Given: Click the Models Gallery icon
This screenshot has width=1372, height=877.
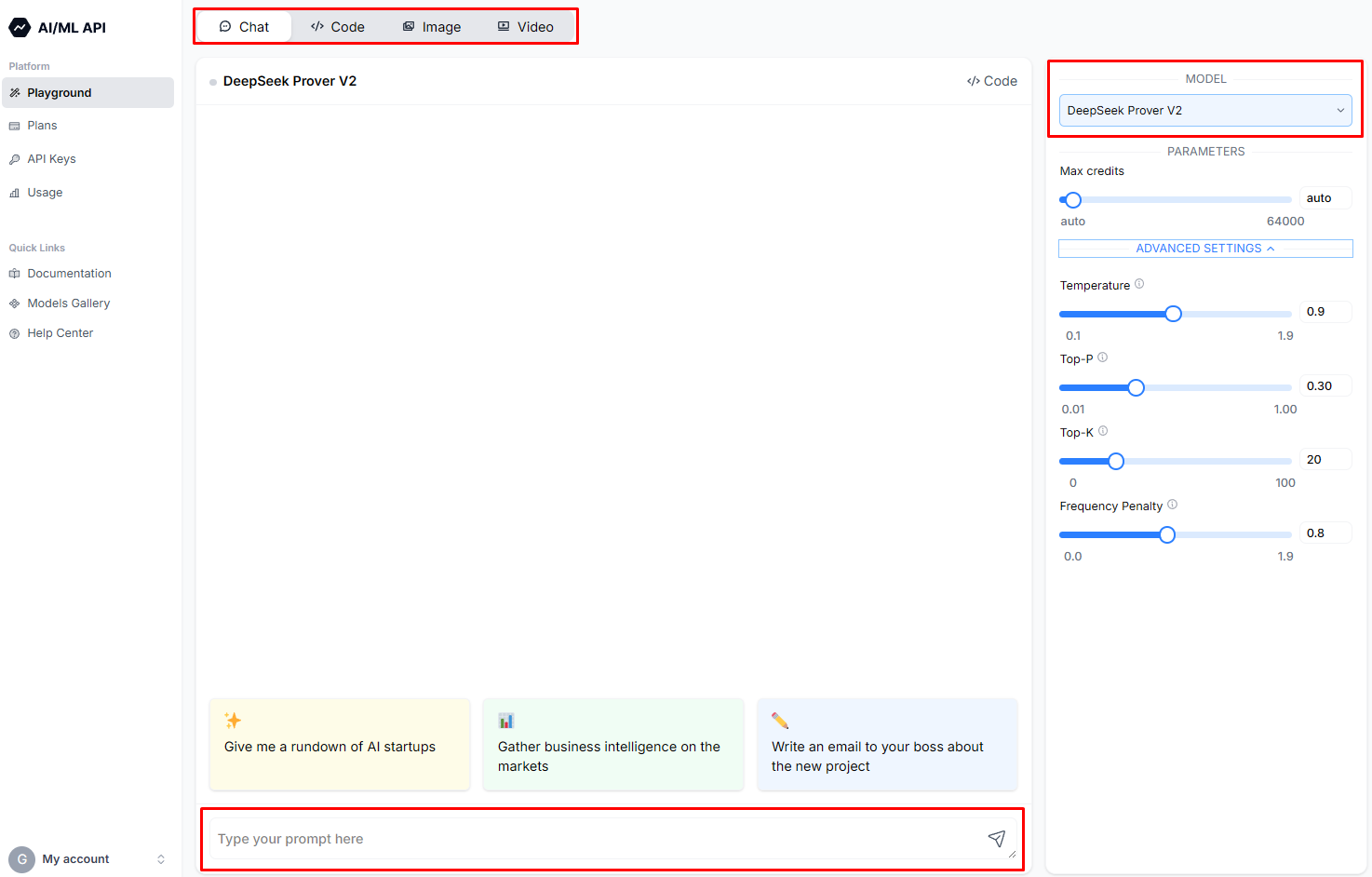Looking at the screenshot, I should pyautogui.click(x=15, y=304).
